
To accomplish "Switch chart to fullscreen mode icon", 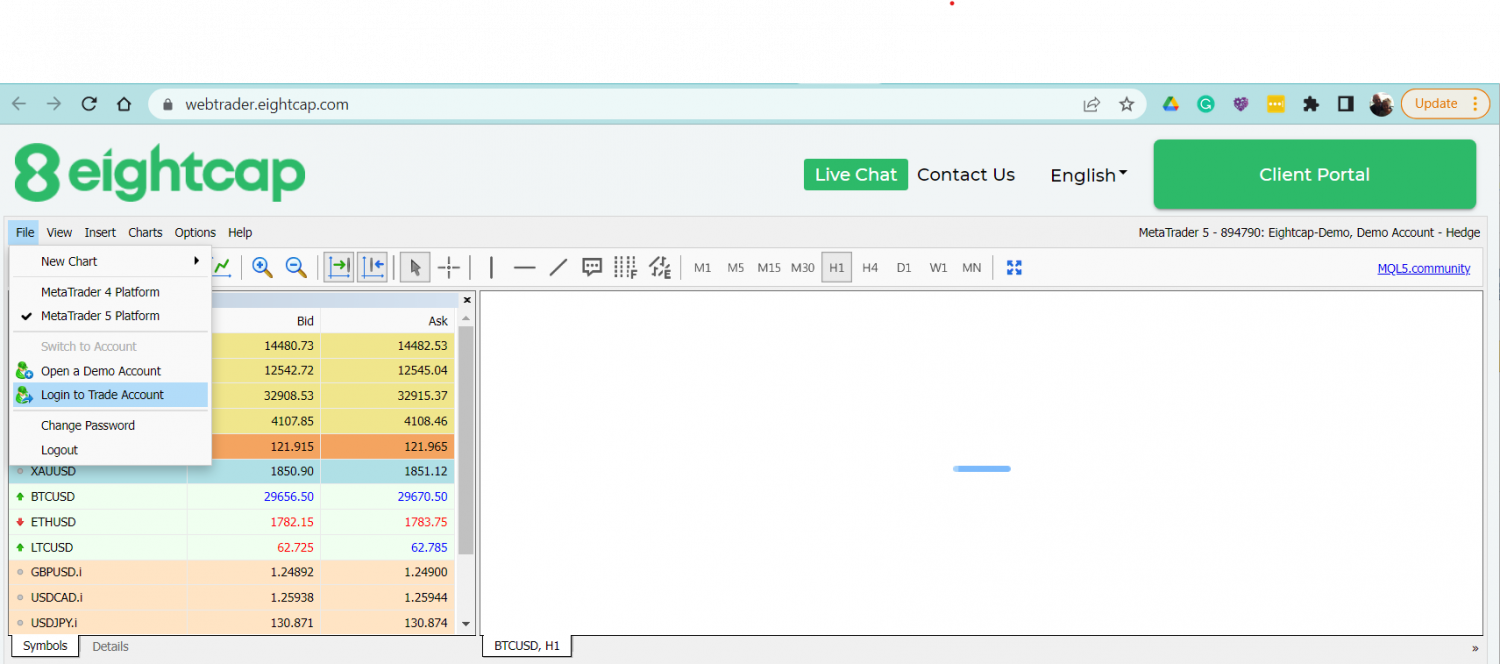I will 1014,267.
